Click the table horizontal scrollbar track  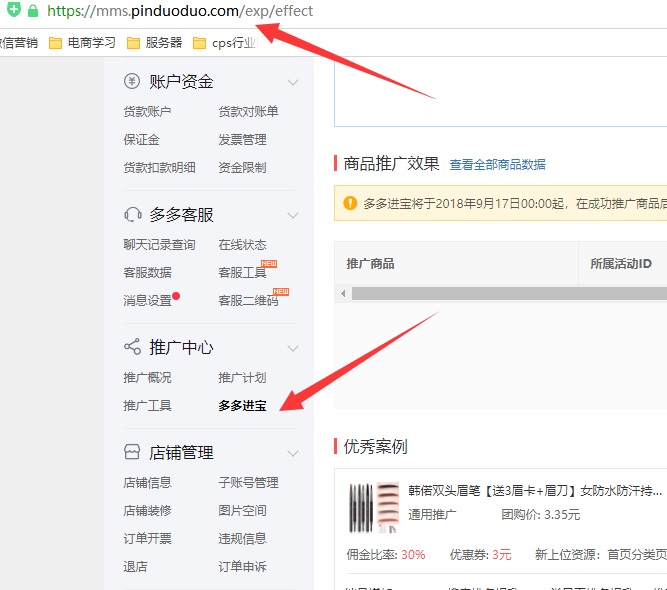[x=509, y=293]
